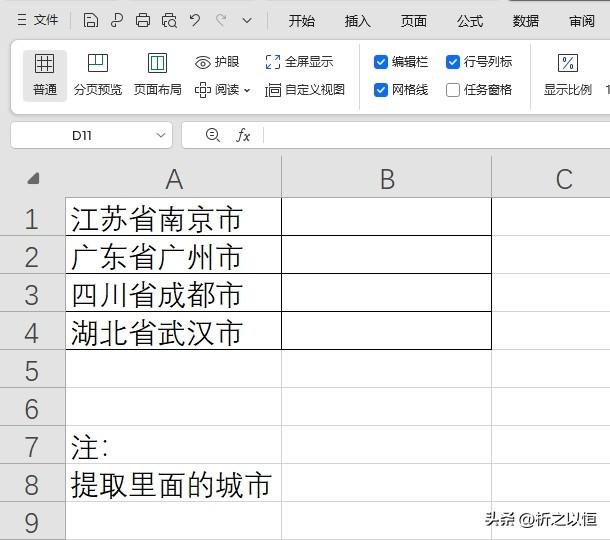The width and height of the screenshot is (610, 540).
Task: Click the Name Box showing D11
Action: click(82, 135)
